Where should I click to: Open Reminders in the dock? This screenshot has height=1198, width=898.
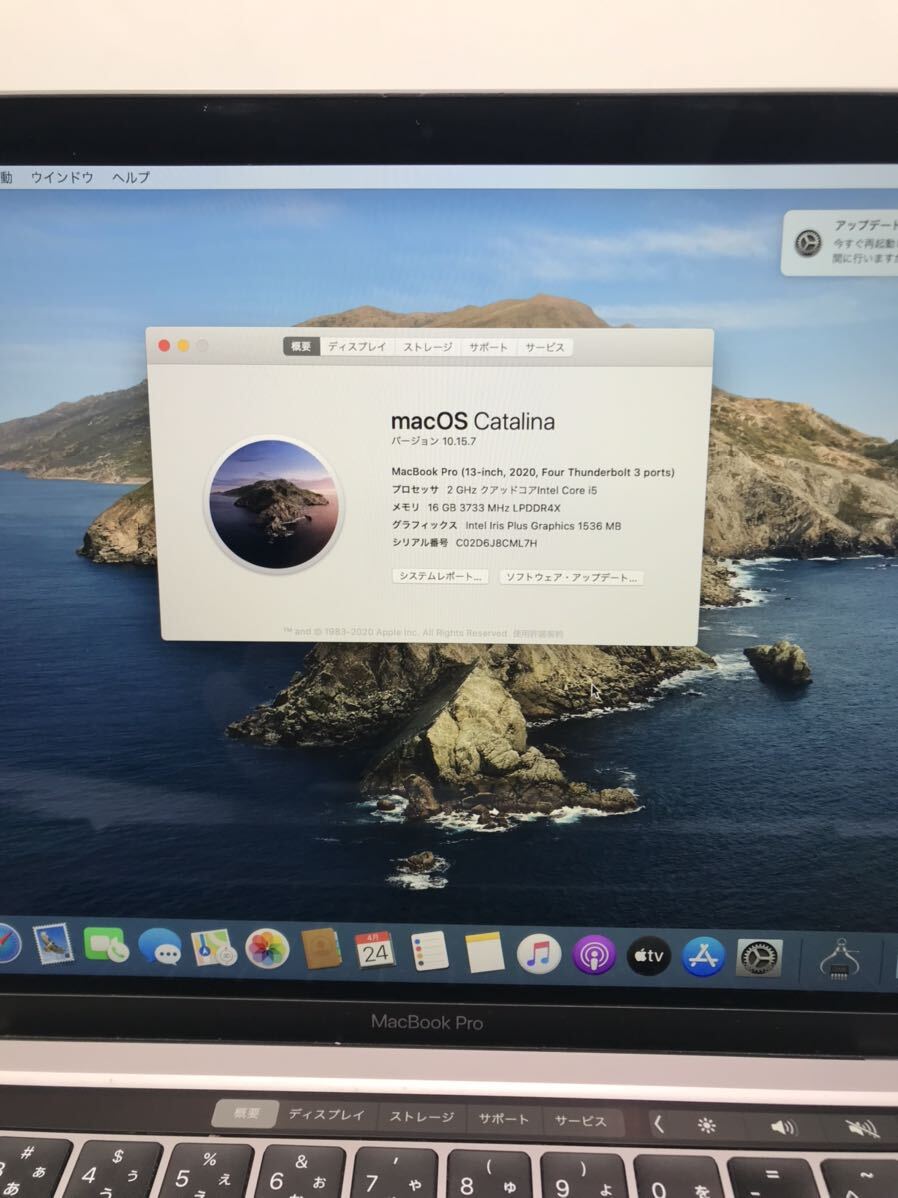click(429, 952)
